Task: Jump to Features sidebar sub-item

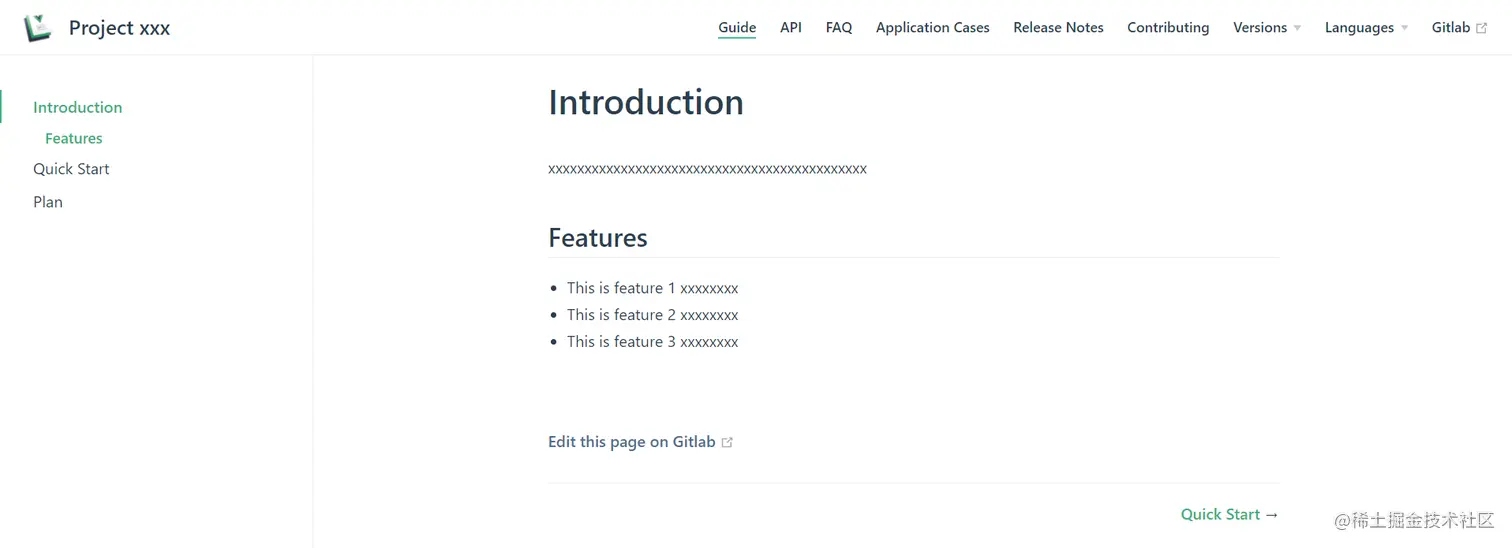Action: pyautogui.click(x=74, y=138)
